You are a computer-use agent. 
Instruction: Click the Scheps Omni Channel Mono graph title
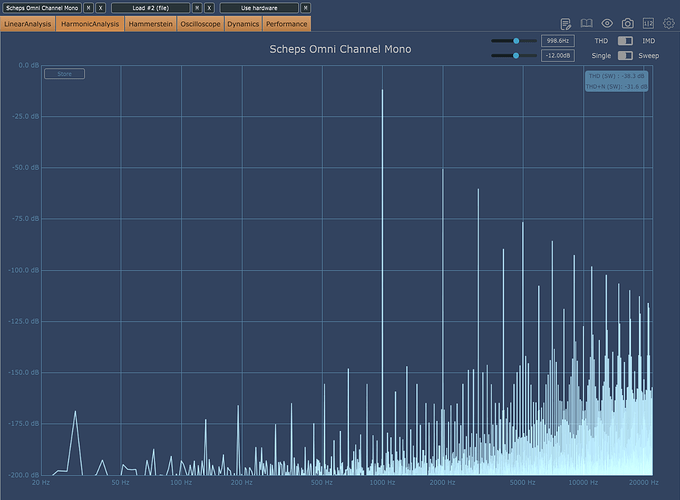[340, 49]
